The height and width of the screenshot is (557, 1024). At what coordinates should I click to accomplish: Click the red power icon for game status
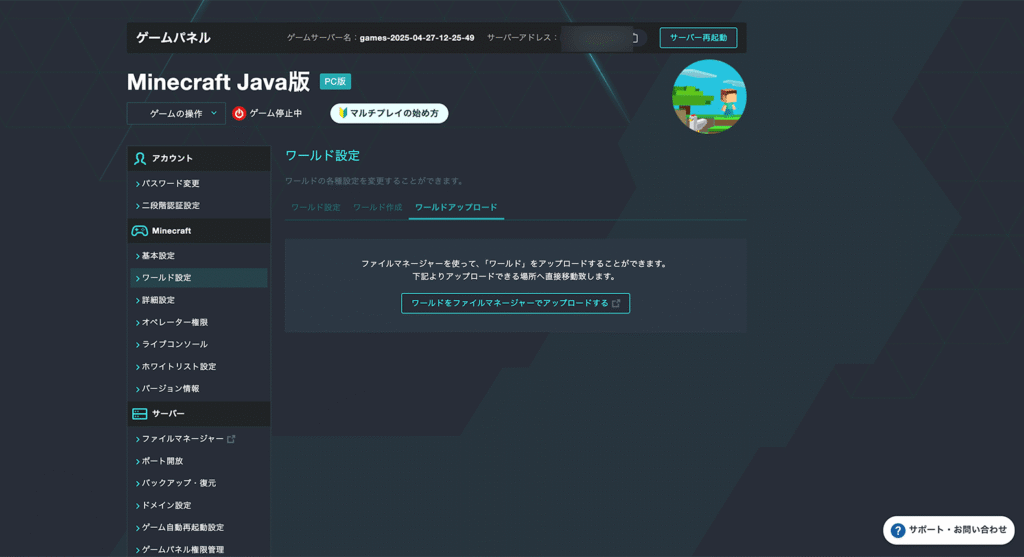coord(239,114)
